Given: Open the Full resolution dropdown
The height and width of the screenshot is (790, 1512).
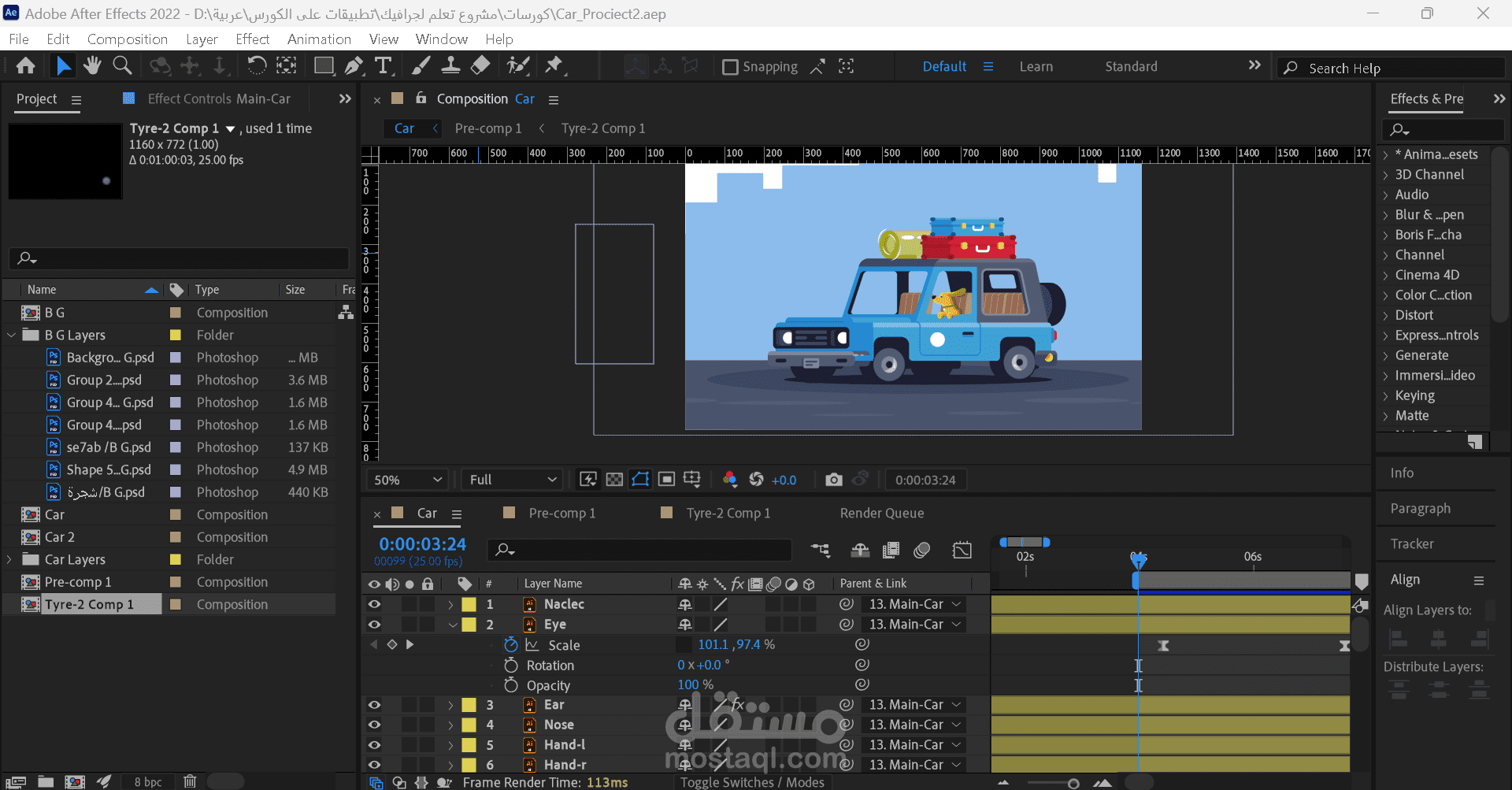Looking at the screenshot, I should pyautogui.click(x=512, y=480).
